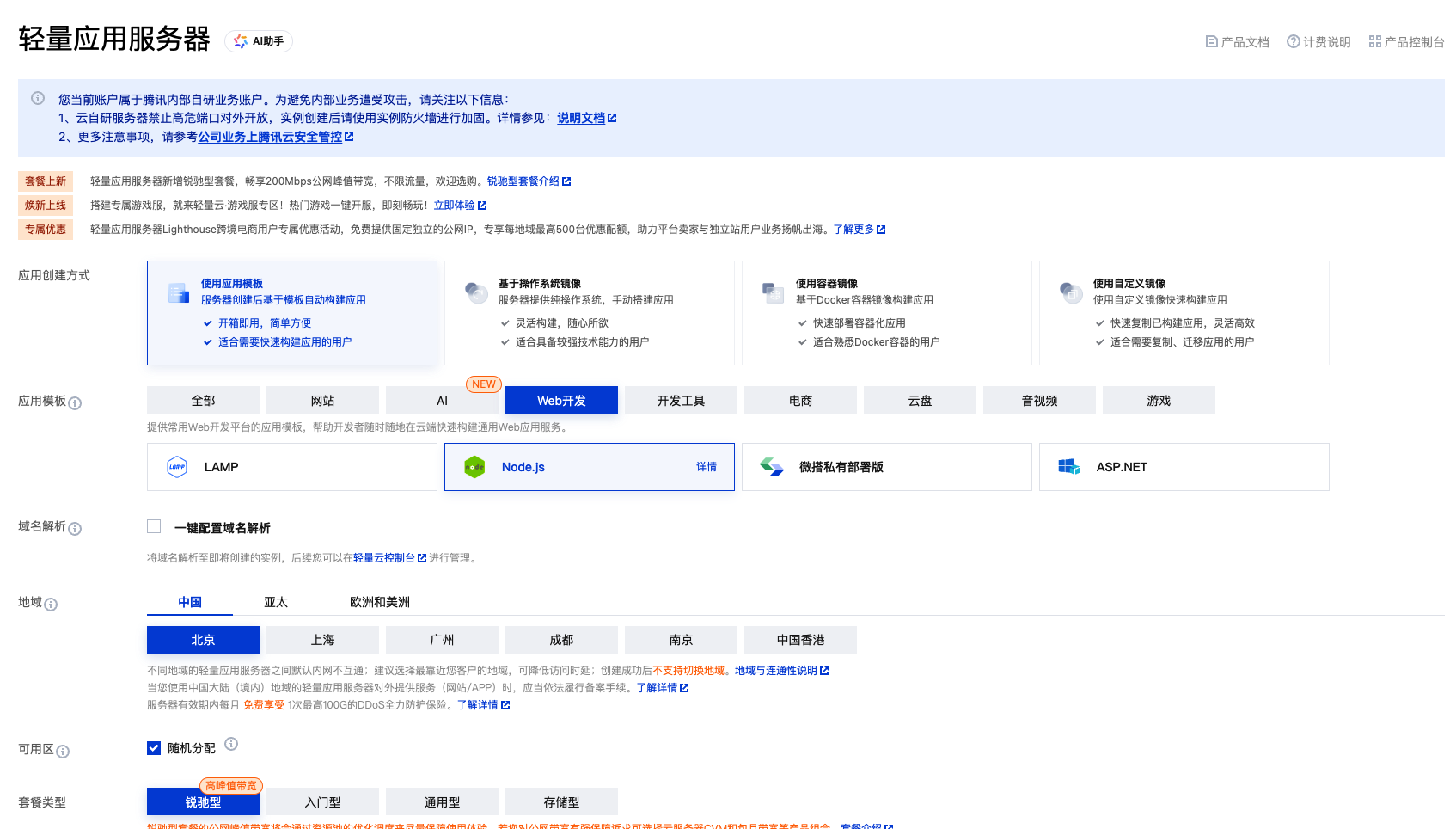The height and width of the screenshot is (829, 1456).
Task: Uncheck 随机分配 availability zone checkbox
Action: [154, 748]
